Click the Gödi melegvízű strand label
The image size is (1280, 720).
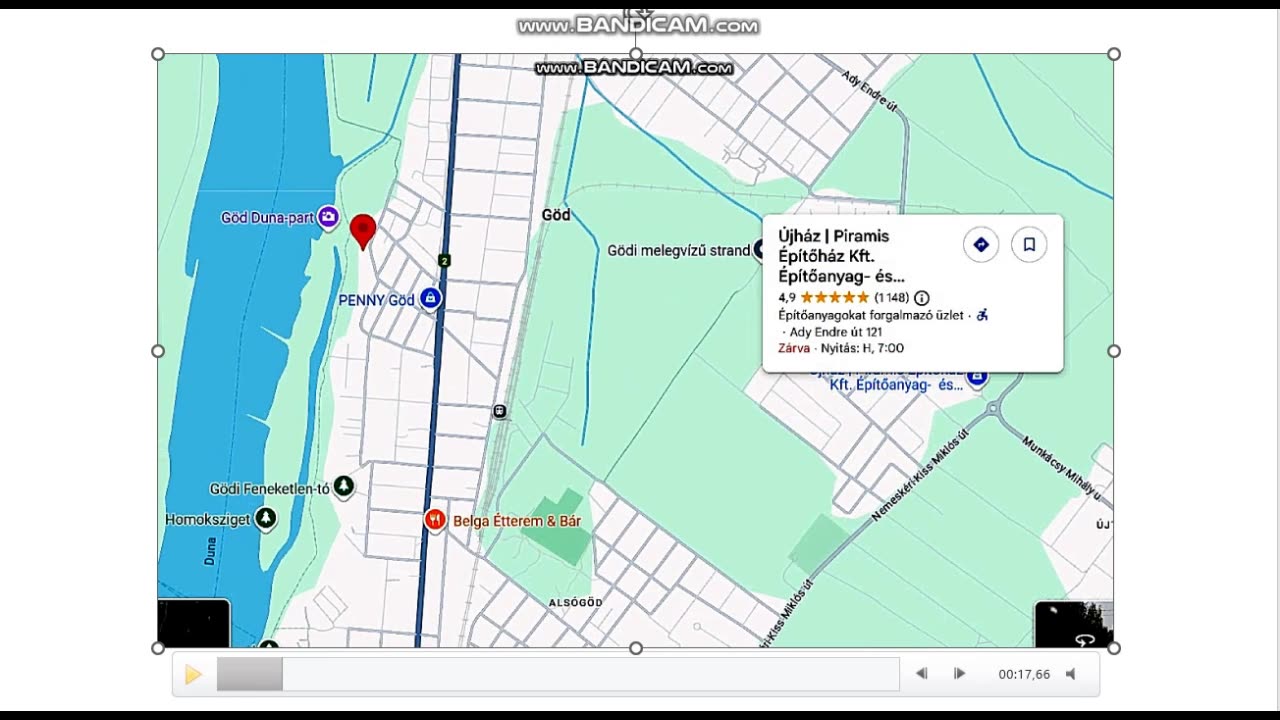[678, 250]
